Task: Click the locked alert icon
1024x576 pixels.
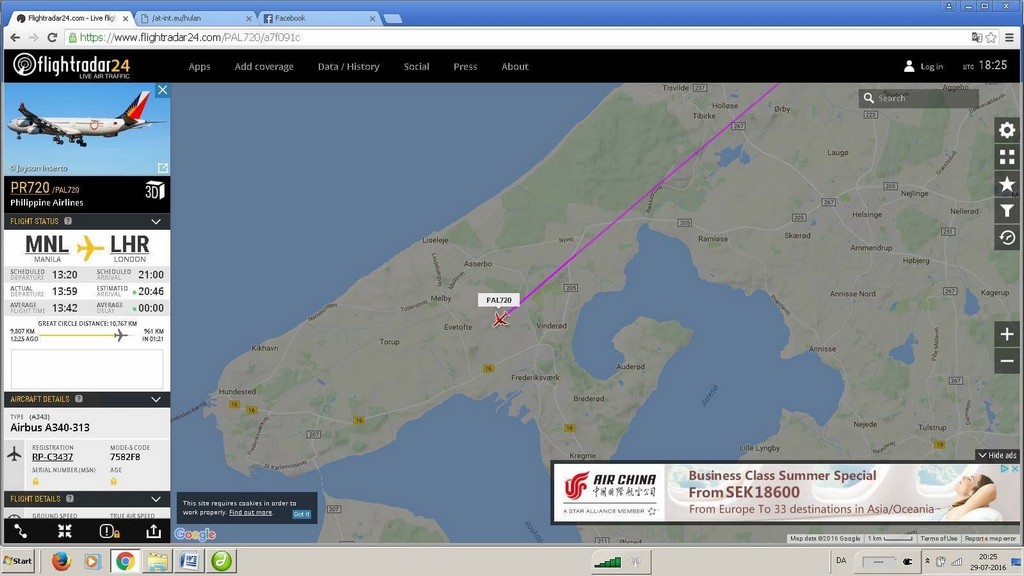Action: pos(108,532)
